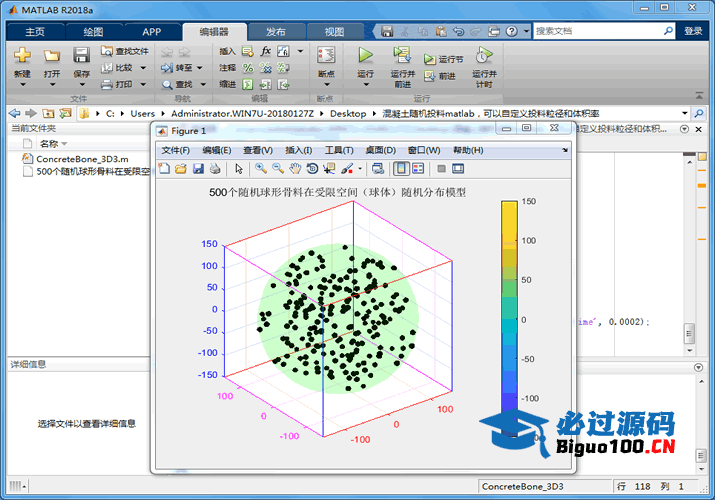This screenshot has height=500, width=715.
Task: Click the Open File icon in Figure toolbar
Action: point(181,169)
